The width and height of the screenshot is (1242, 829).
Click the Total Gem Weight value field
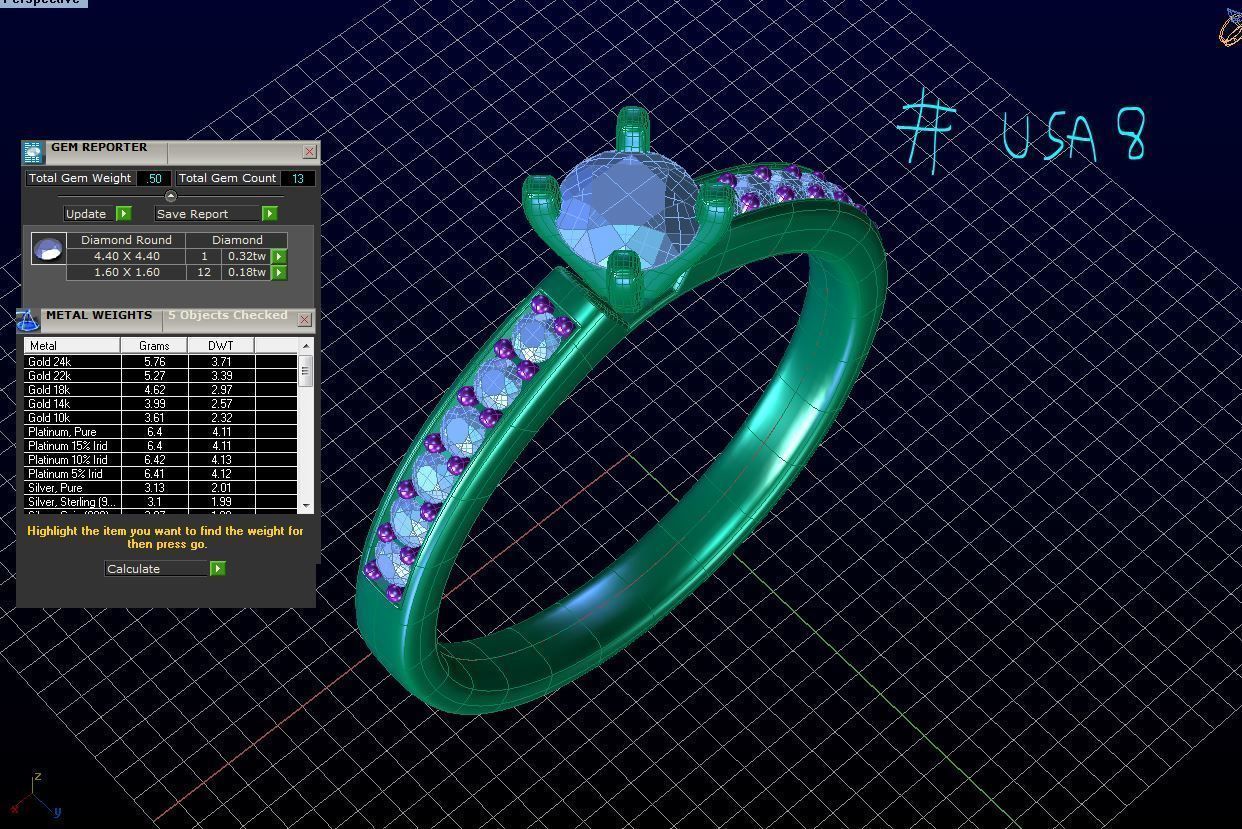[153, 178]
